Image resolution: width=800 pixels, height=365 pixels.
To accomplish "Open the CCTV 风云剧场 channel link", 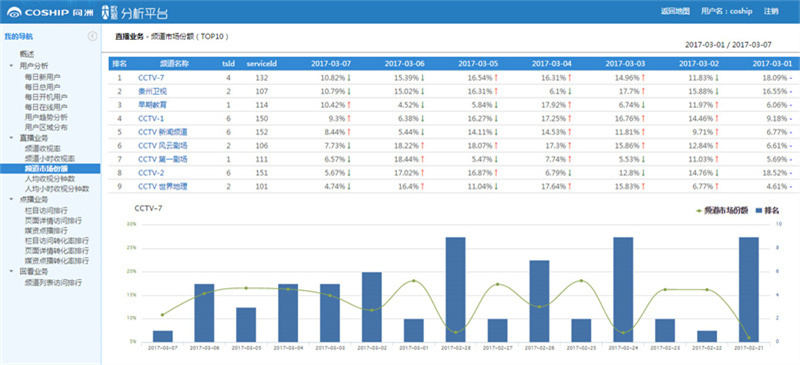I will [x=163, y=145].
